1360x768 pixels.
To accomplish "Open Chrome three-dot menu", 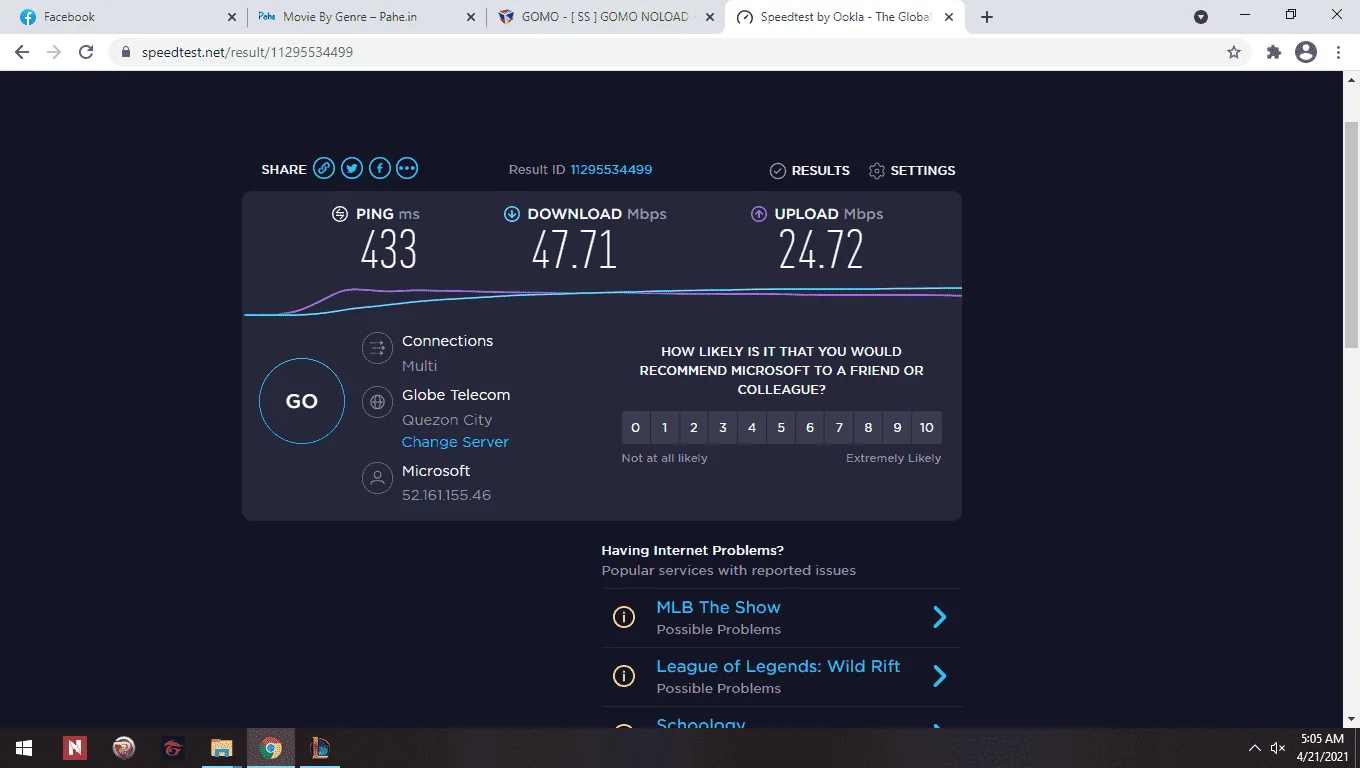I will (x=1338, y=52).
